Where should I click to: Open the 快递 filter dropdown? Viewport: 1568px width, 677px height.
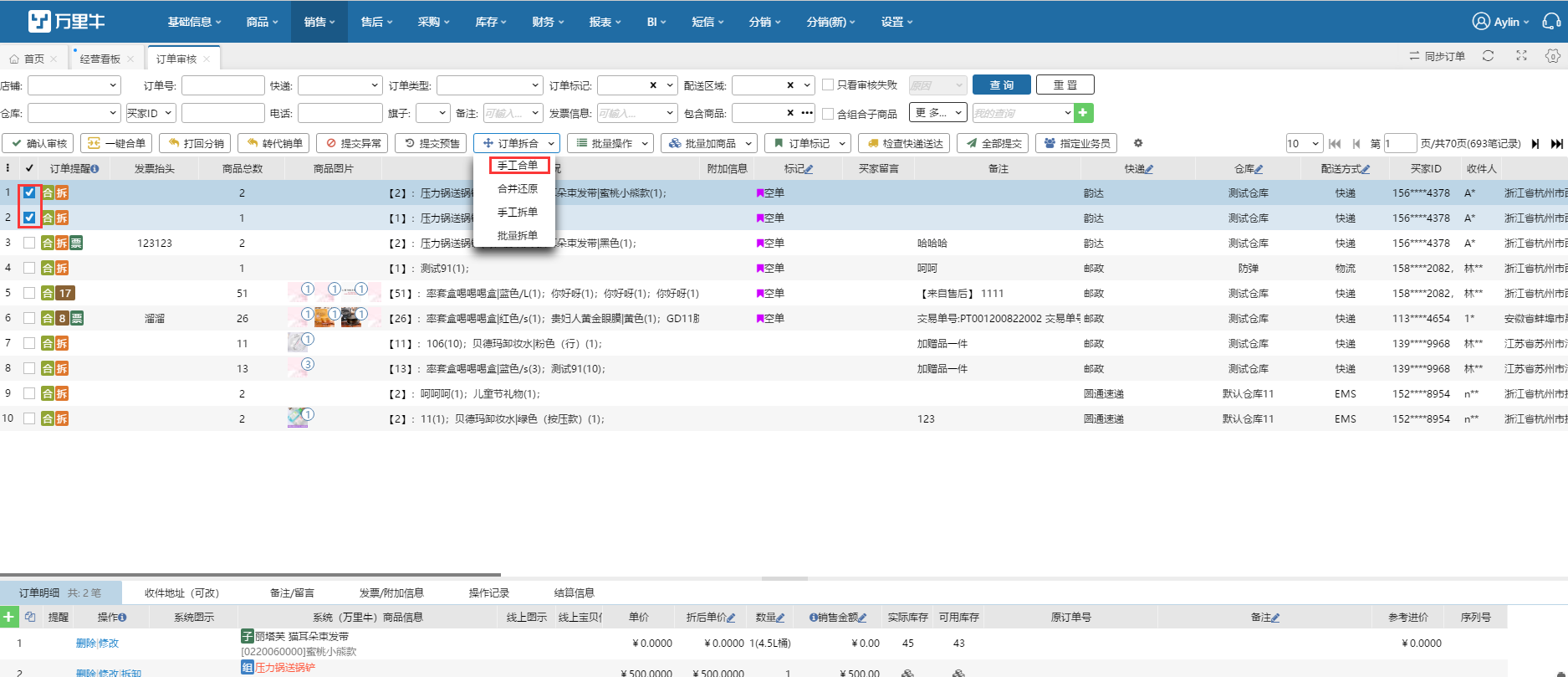[x=340, y=85]
